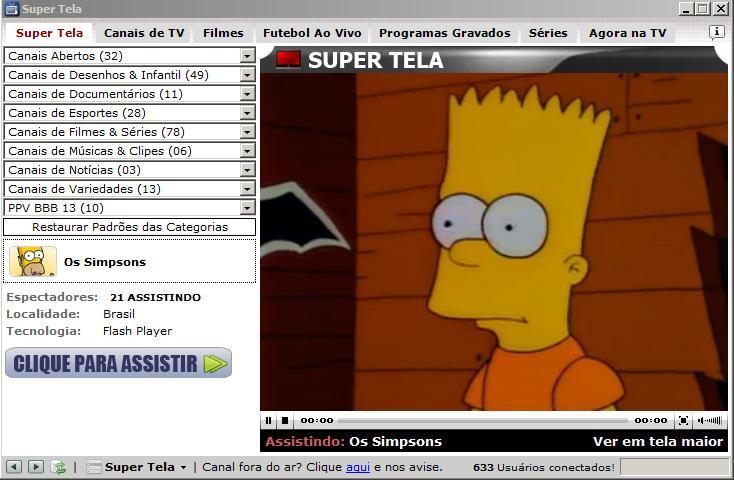Open the Agora na TV tab
Screen dimensions: 734x480
(627, 33)
